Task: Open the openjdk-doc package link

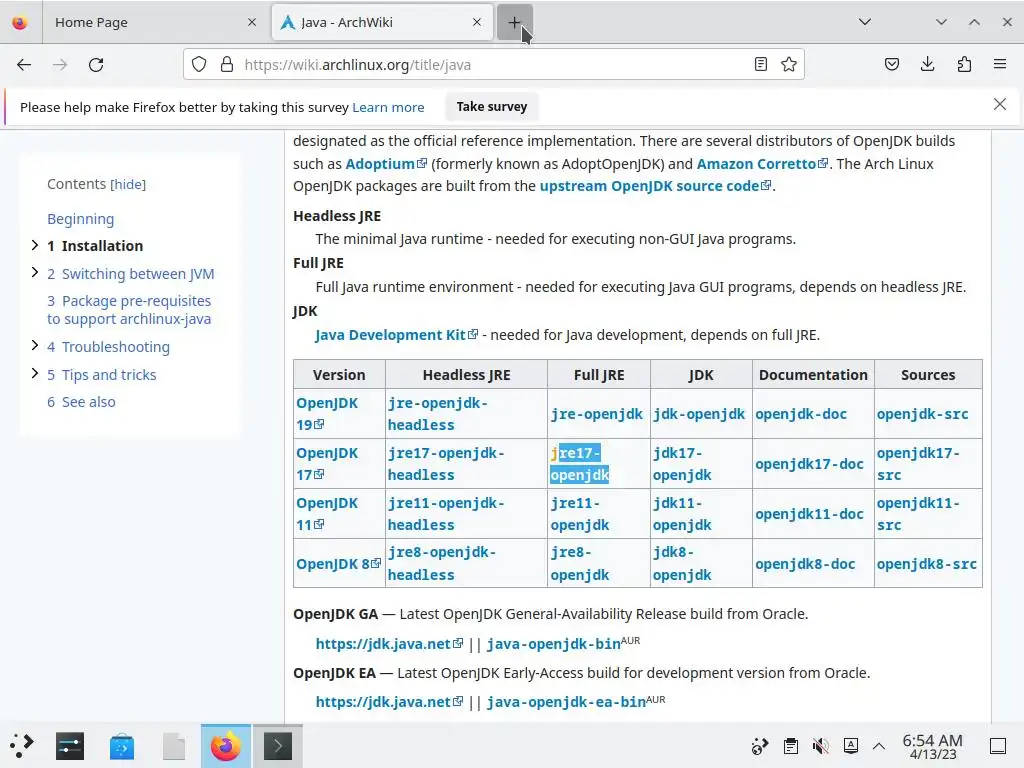Action: 801,414
